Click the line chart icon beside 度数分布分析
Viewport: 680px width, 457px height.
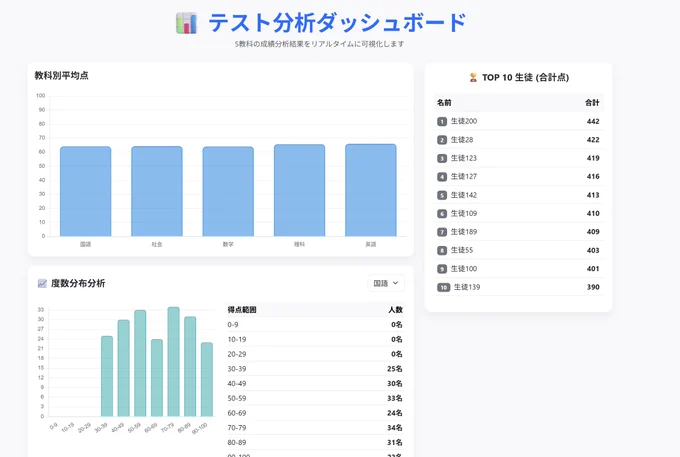42,284
